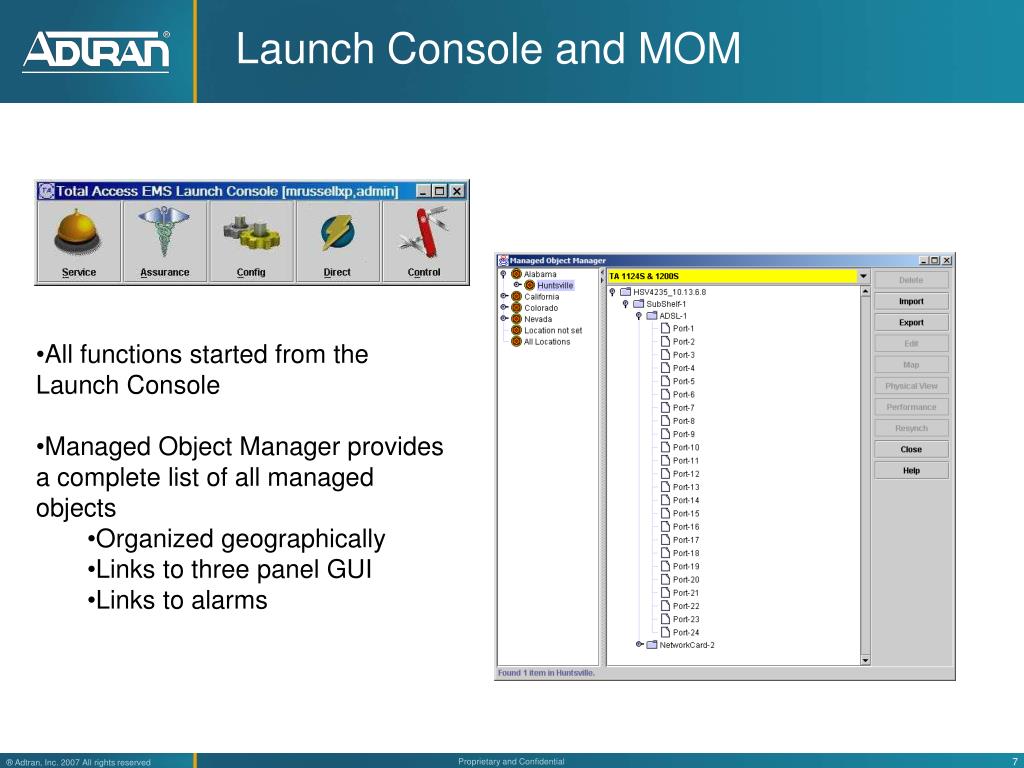Collapse the HSV4235_10.13.6.8 node
Viewport: 1024px width, 768px height.
click(612, 292)
